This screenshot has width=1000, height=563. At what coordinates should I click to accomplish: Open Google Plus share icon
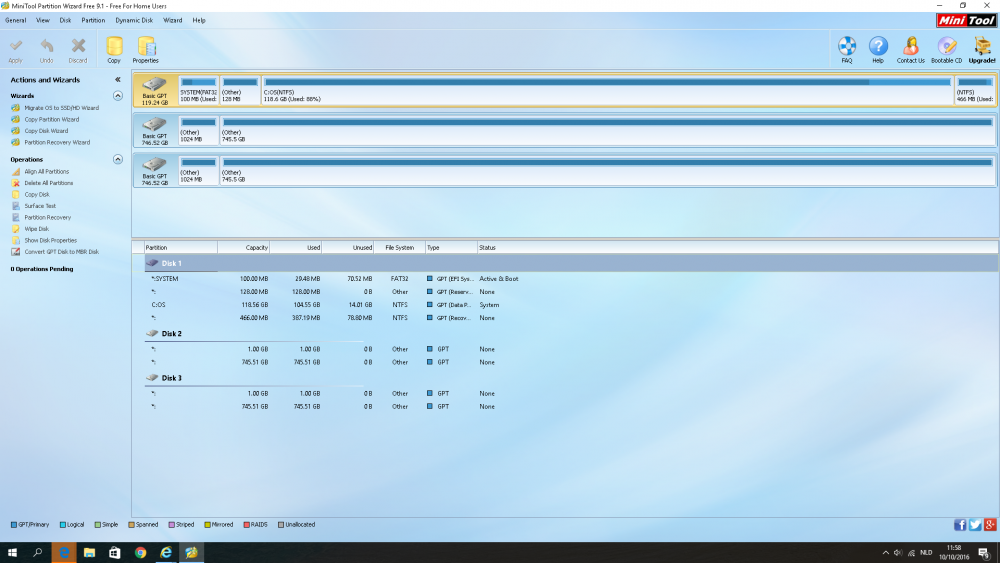[990, 525]
